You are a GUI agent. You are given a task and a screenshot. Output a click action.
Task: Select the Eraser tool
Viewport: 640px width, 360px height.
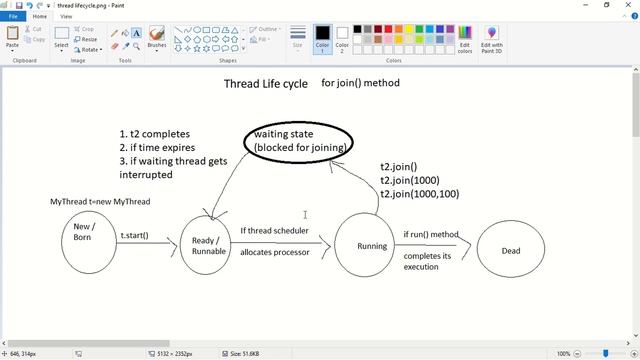(x=115, y=46)
